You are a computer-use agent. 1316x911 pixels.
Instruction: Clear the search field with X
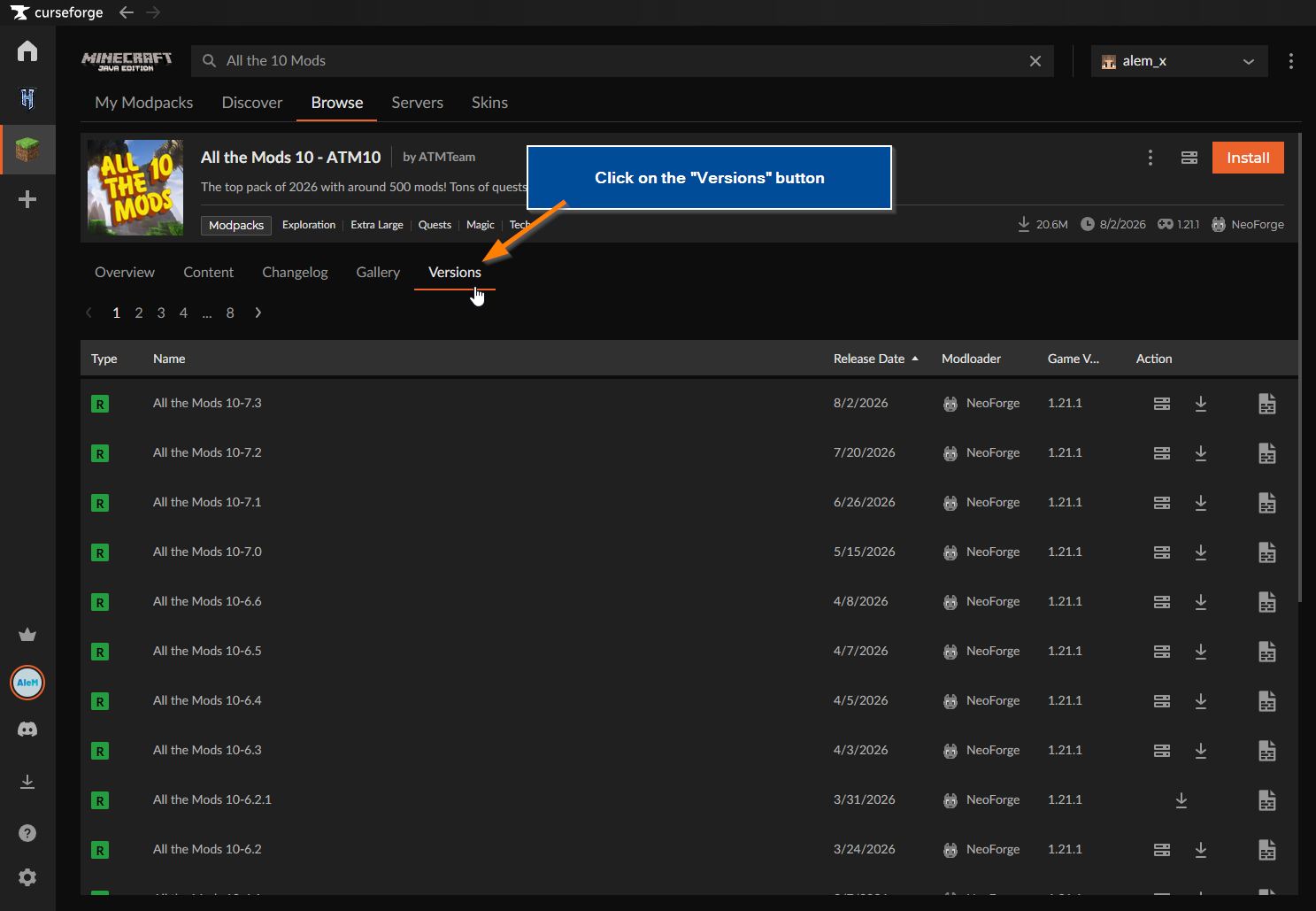pyautogui.click(x=1035, y=61)
